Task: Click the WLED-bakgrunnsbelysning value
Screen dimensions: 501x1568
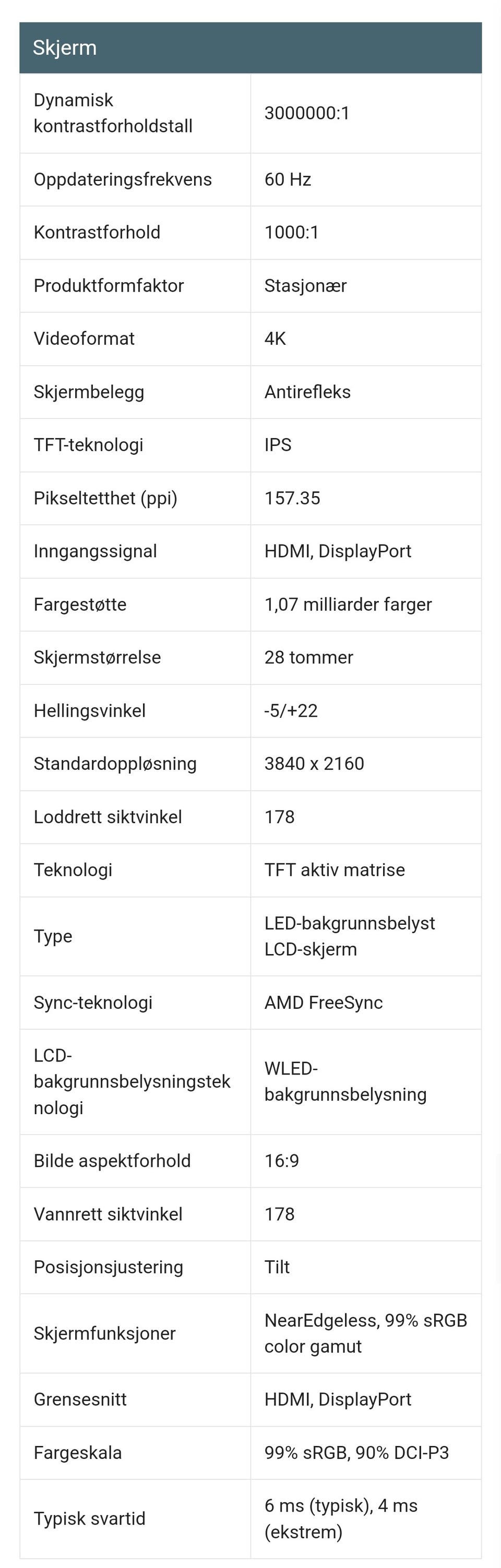Action: (x=345, y=1082)
